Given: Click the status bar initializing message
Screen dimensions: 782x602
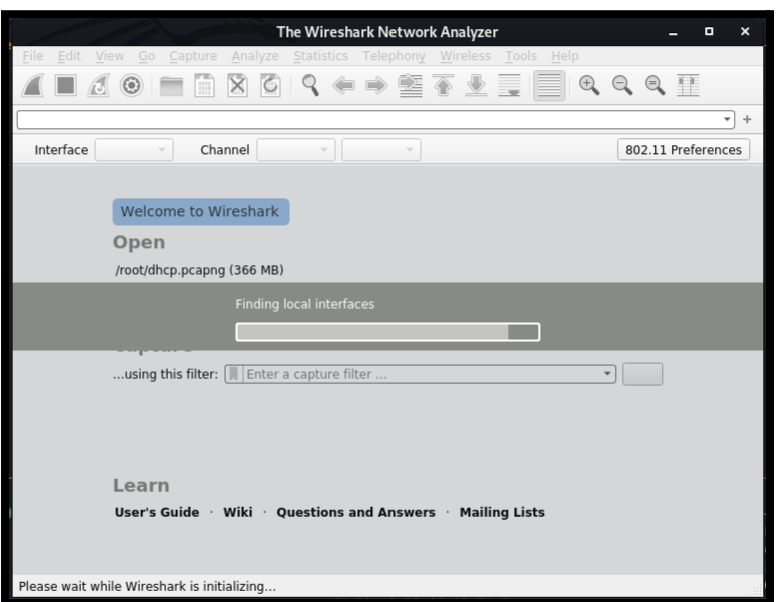Looking at the screenshot, I should [147, 586].
